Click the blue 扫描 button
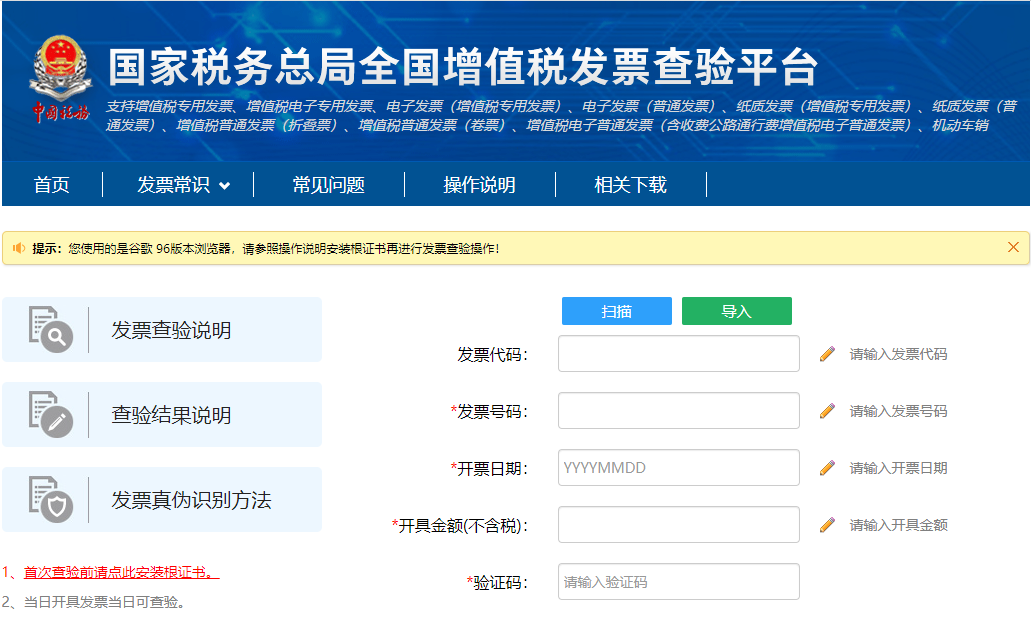1031x620 pixels. click(617, 311)
